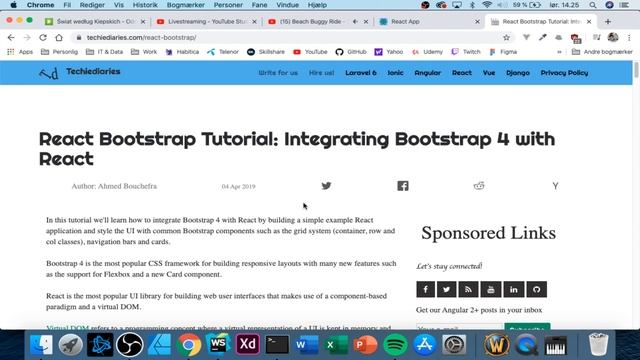This screenshot has width=640, height=360.
Task: Switch to Livestreaming YouTube Studio tab
Action: pyautogui.click(x=206, y=22)
